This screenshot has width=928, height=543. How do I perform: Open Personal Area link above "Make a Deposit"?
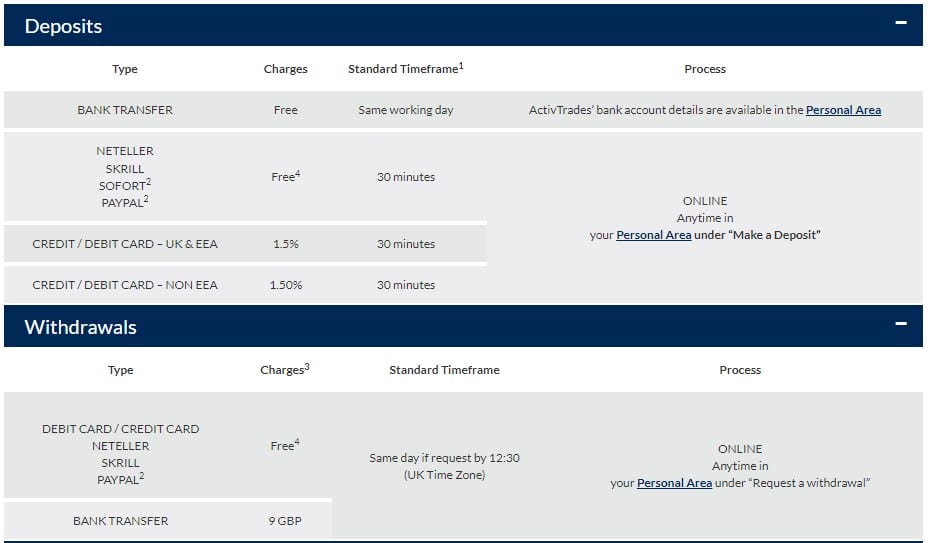pos(653,235)
